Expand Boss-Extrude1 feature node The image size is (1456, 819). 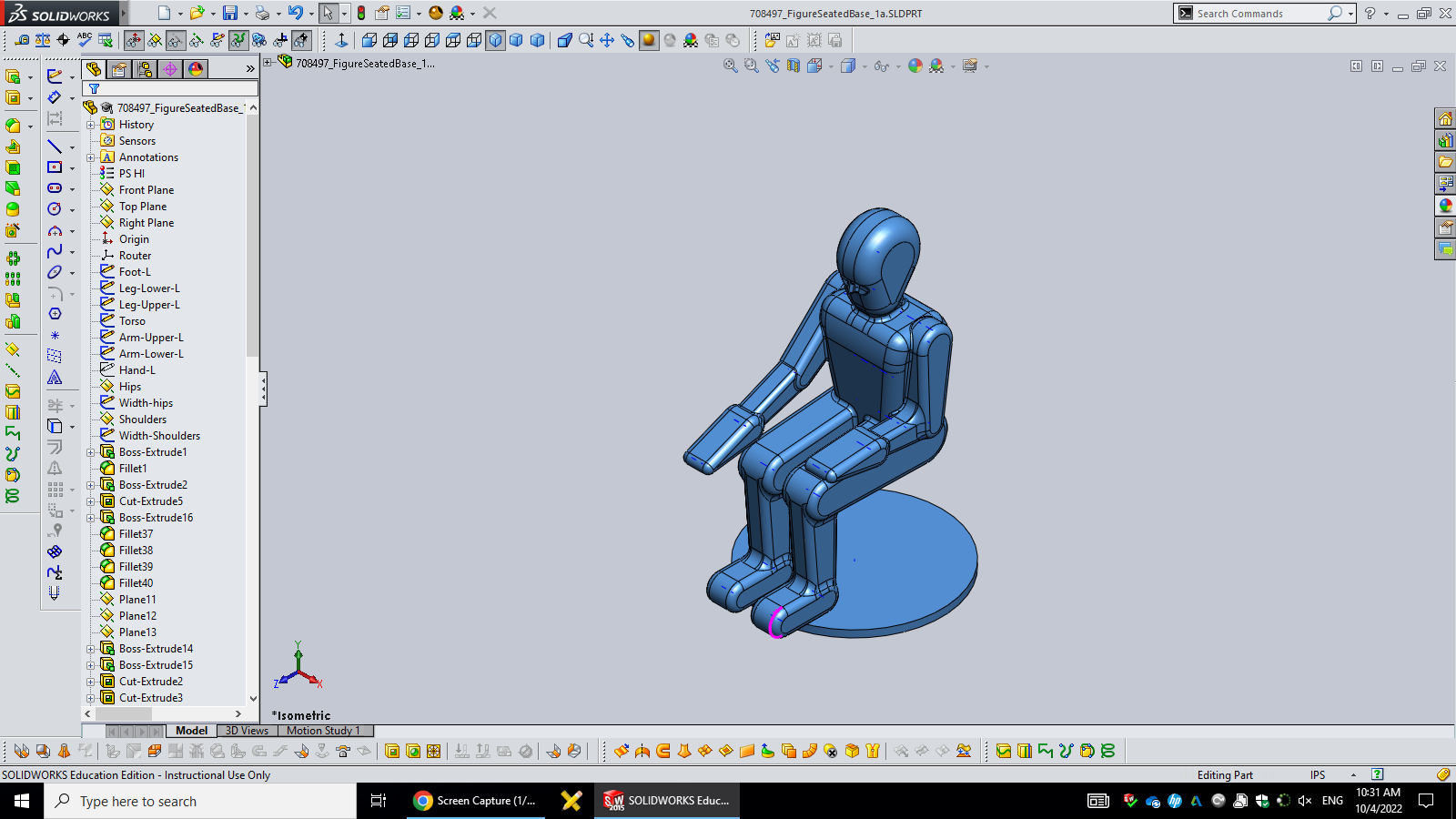coord(91,452)
